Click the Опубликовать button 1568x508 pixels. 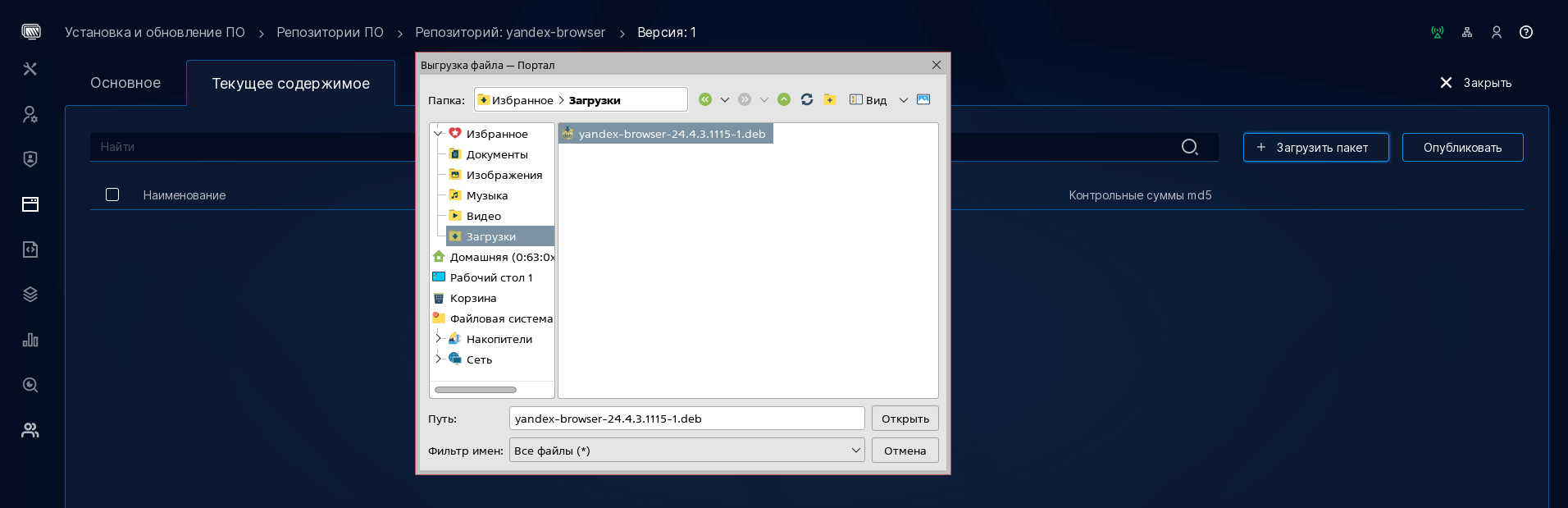pos(1462,148)
